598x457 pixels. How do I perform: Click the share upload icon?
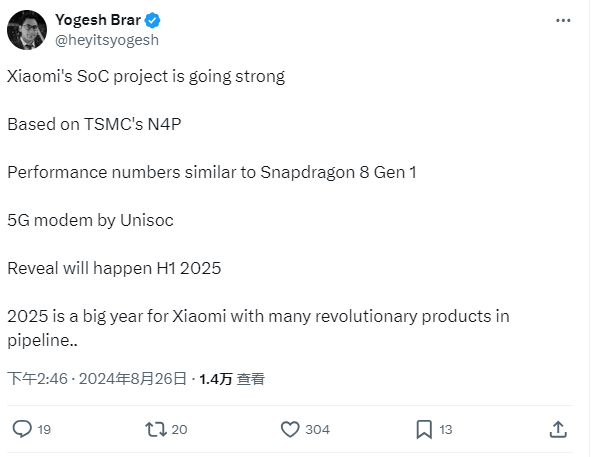[558, 429]
